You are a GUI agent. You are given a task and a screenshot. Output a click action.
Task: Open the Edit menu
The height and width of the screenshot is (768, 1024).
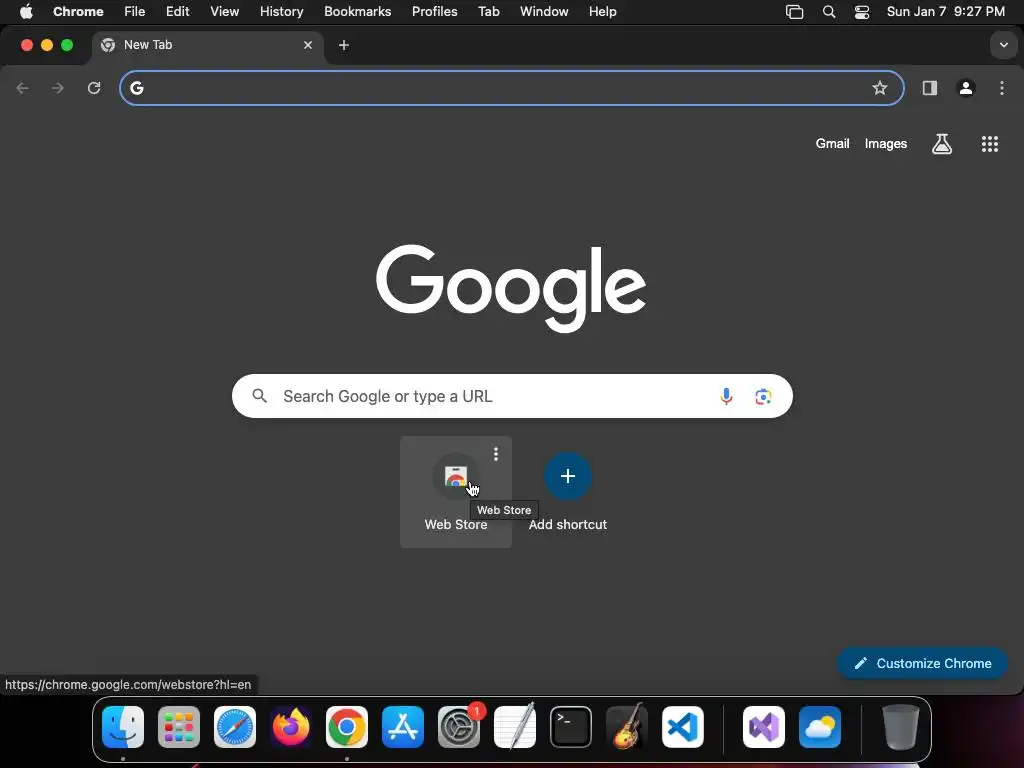pyautogui.click(x=178, y=12)
